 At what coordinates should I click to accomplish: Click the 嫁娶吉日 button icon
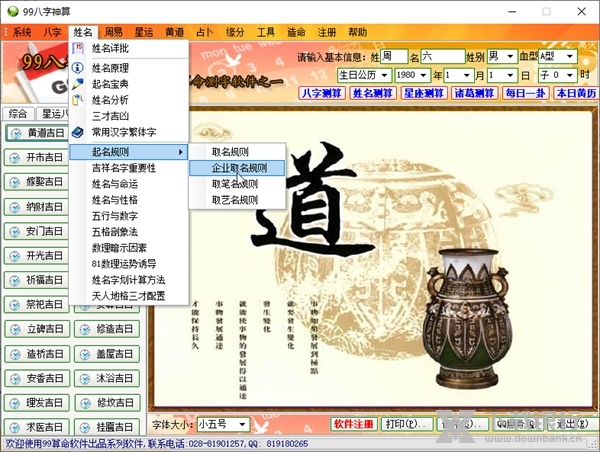[15, 182]
